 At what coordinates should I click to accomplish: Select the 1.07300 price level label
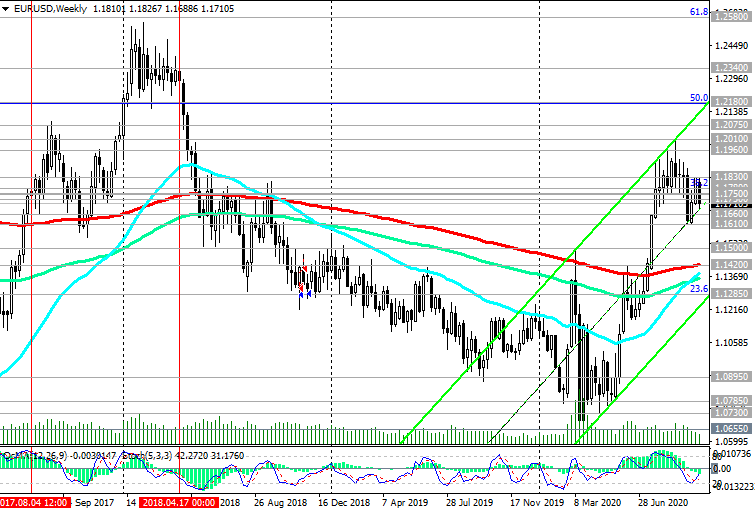(x=732, y=412)
